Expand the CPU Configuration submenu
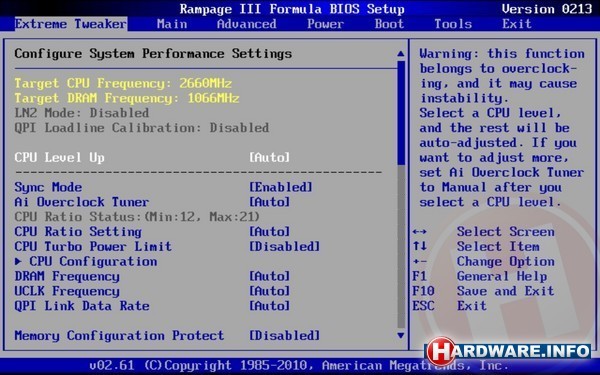 pyautogui.click(x=86, y=261)
